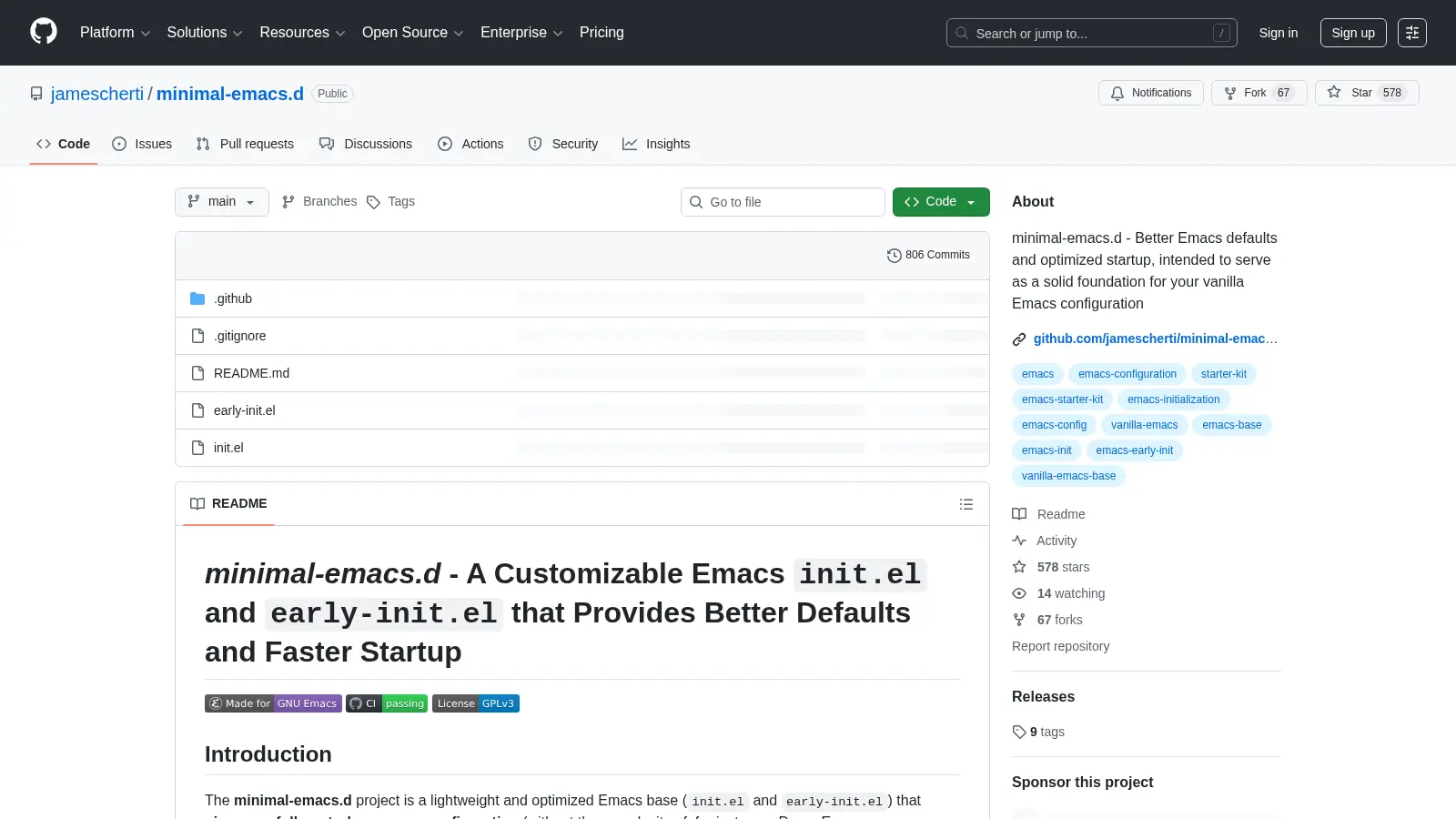
Task: Open the Insights tab
Action: pyautogui.click(x=656, y=144)
